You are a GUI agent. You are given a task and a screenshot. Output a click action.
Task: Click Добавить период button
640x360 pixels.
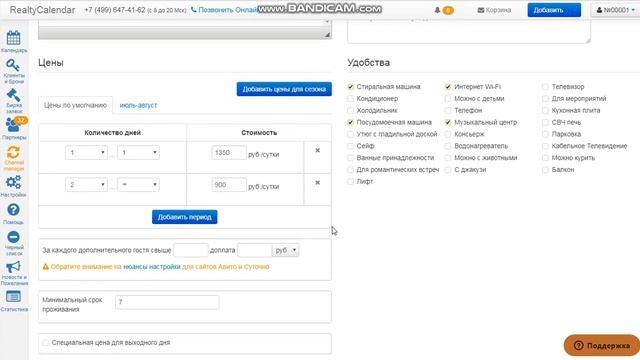pyautogui.click(x=184, y=217)
